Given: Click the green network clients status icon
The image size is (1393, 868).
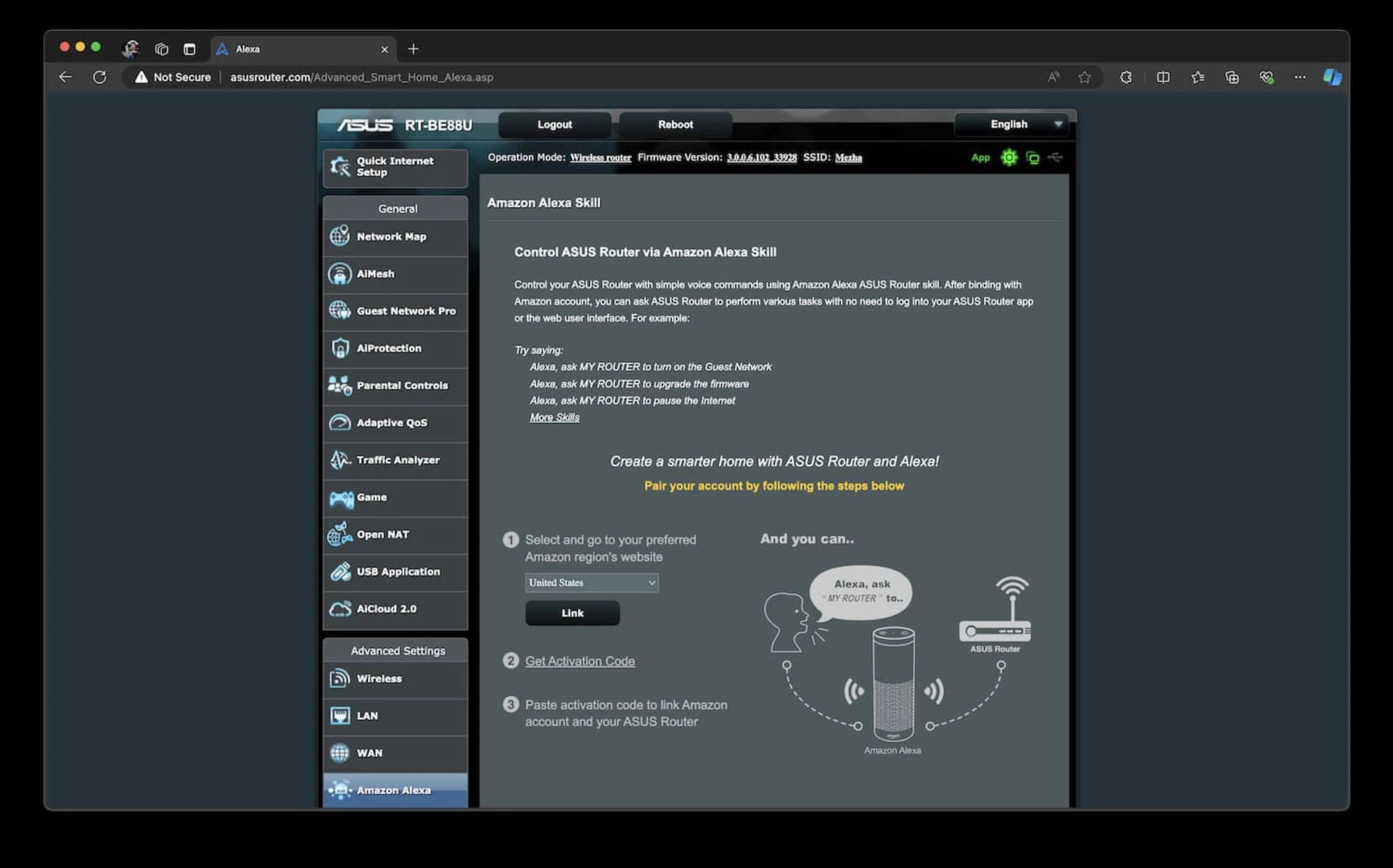Looking at the screenshot, I should tap(1032, 157).
